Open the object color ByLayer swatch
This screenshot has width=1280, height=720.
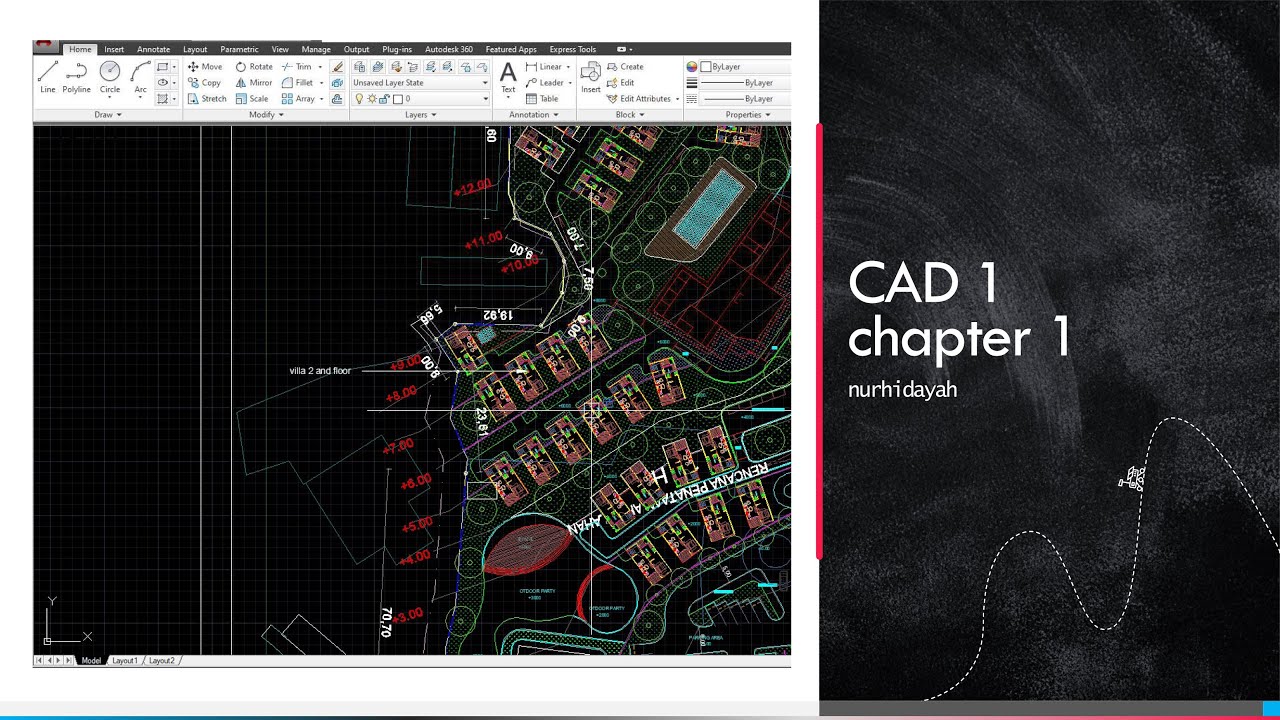coord(706,67)
